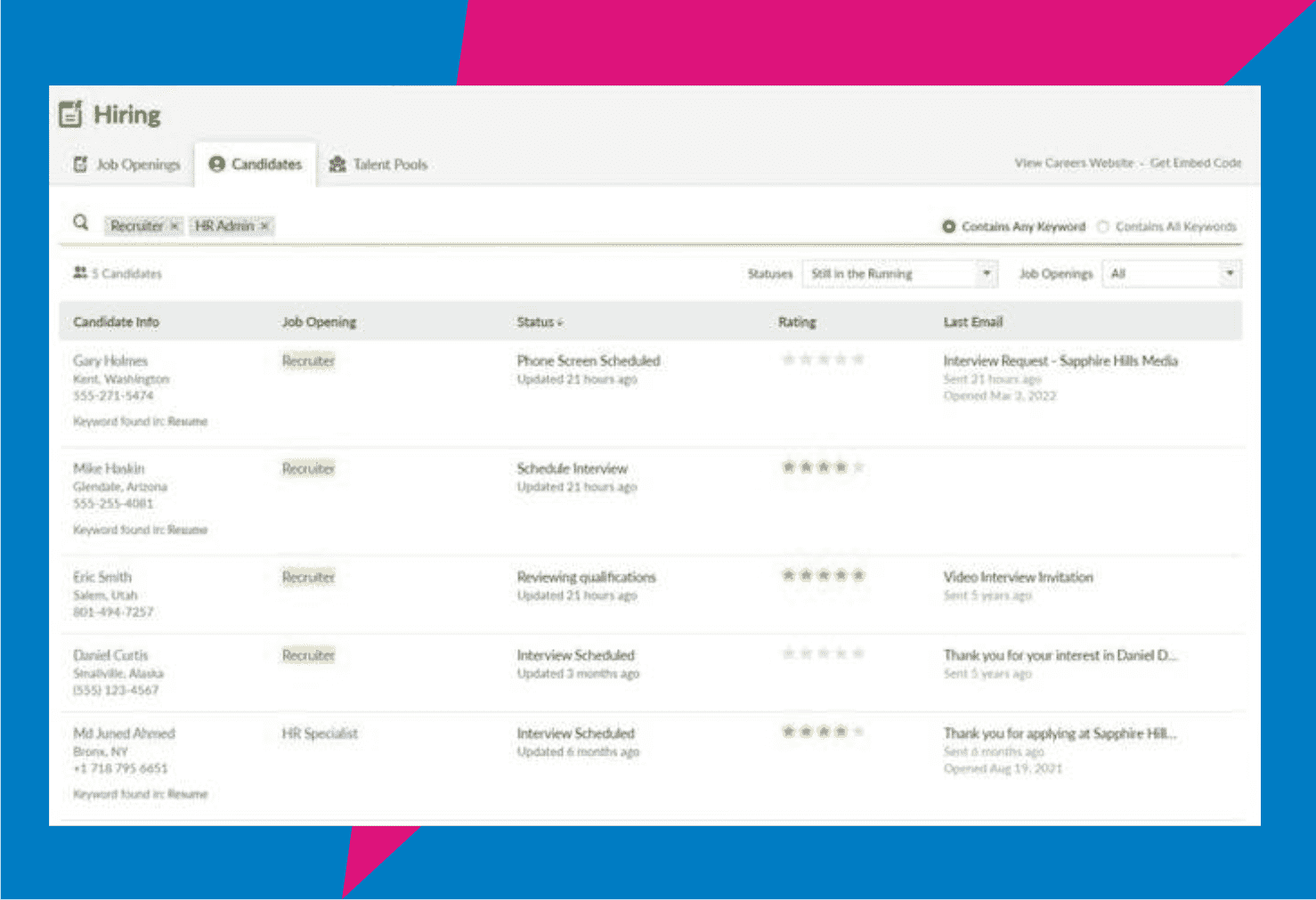Select Contains Any Keyword radio button
The image size is (1316, 900).
tap(949, 227)
